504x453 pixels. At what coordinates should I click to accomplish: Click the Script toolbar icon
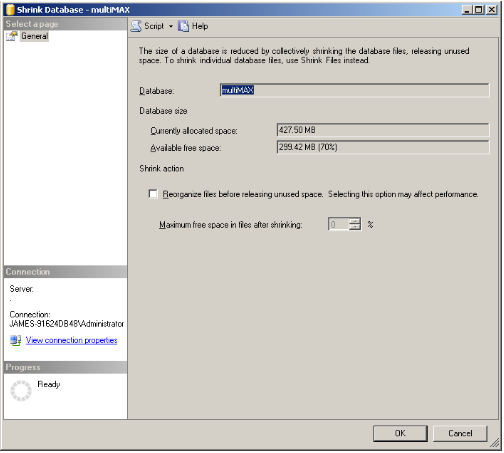point(136,26)
